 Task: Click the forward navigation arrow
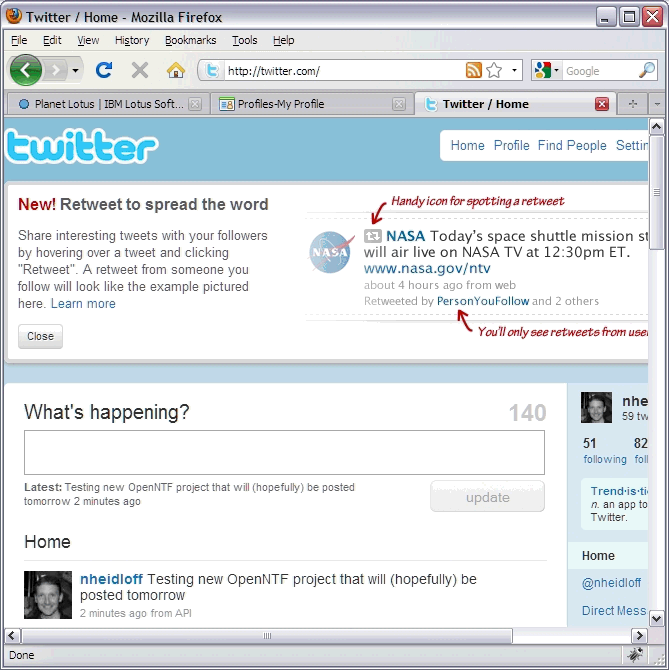click(56, 70)
